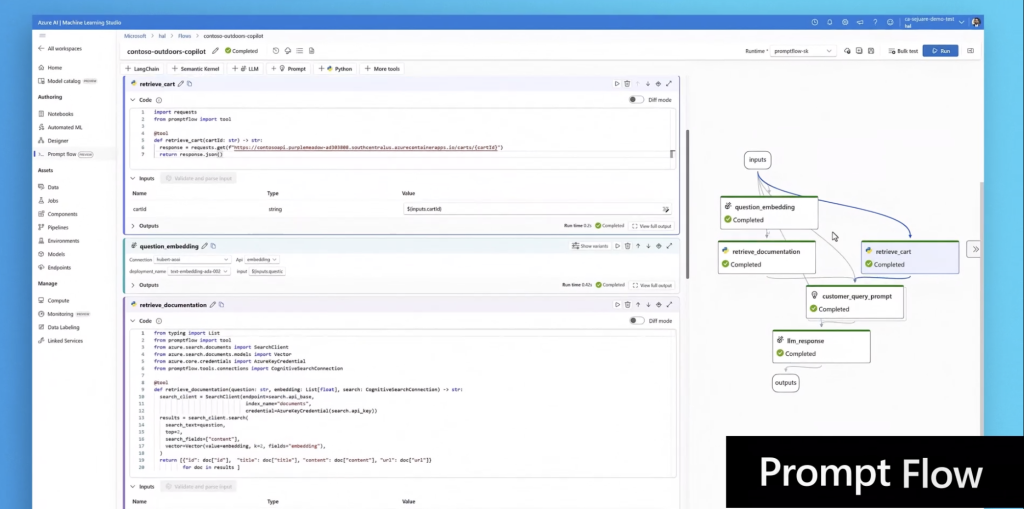Switch workspace via the ca-sejuare-demo-test dropdown
1024x509 pixels.
(x=935, y=22)
